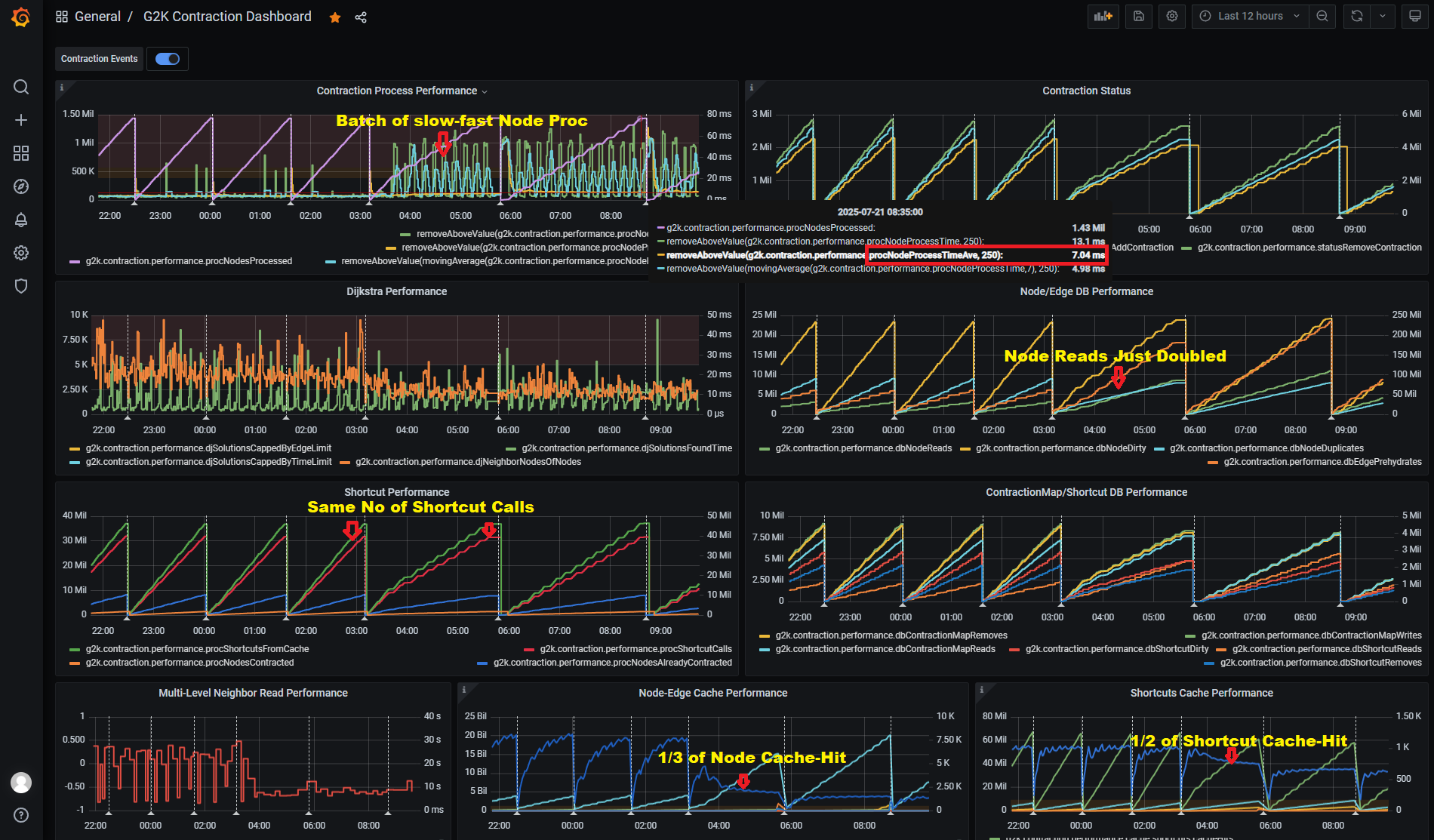Screen dimensions: 1434x840
Task: Share the dashboard using the share icon
Action: tap(361, 17)
